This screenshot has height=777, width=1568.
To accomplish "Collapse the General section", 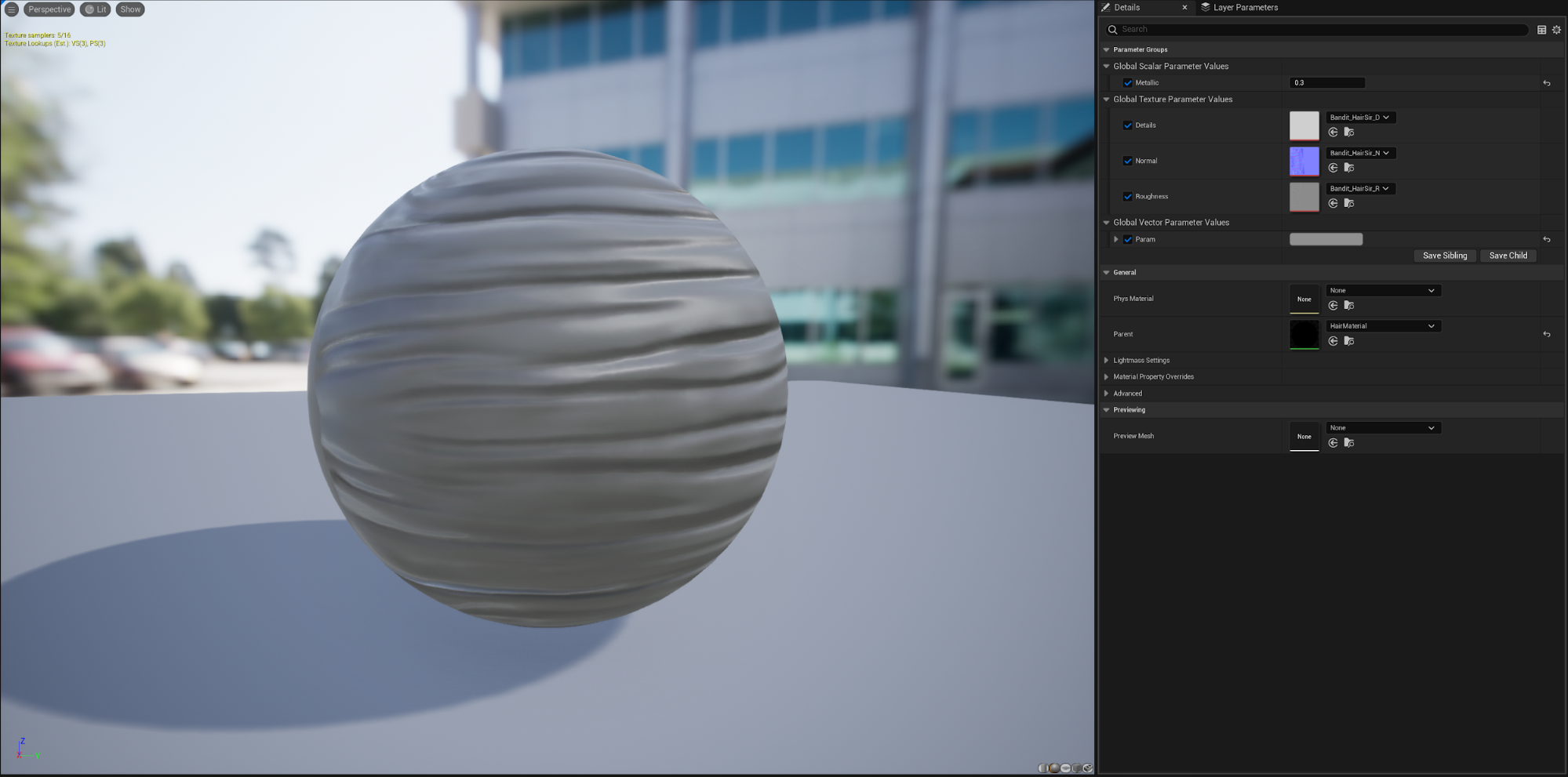I will (x=1106, y=273).
